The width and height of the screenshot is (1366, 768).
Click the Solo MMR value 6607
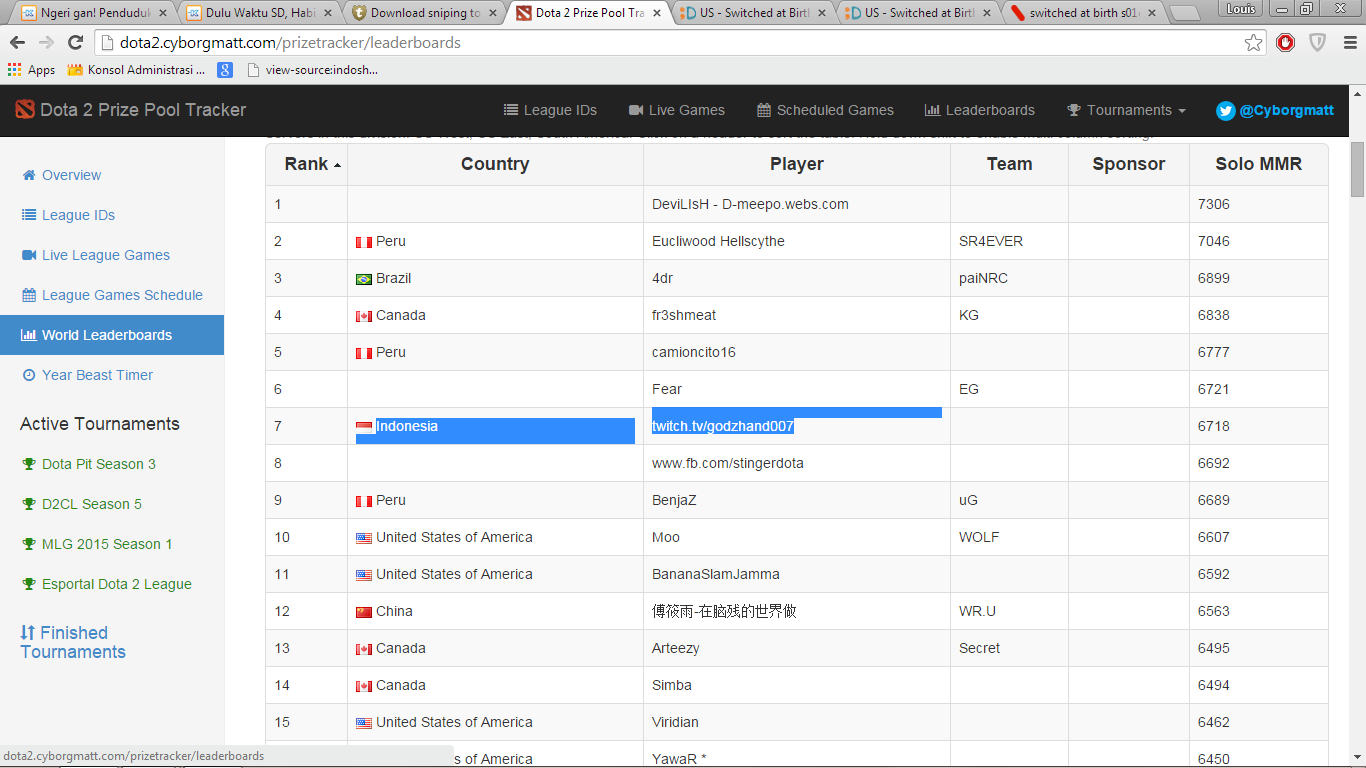(1214, 537)
